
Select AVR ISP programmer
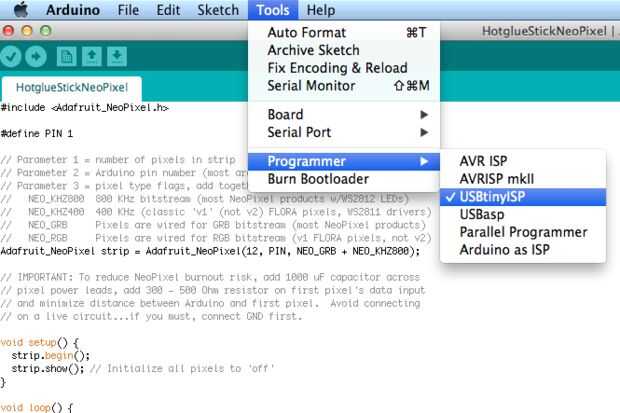click(523, 161)
